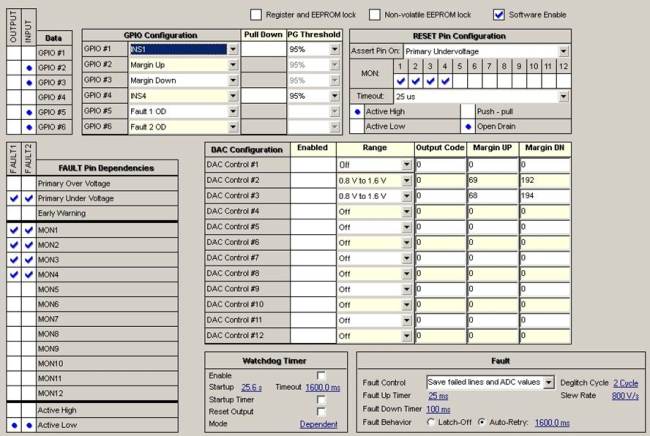
Task: Expand the GPIO #3 Margin Down dropdown
Action: tap(232, 80)
